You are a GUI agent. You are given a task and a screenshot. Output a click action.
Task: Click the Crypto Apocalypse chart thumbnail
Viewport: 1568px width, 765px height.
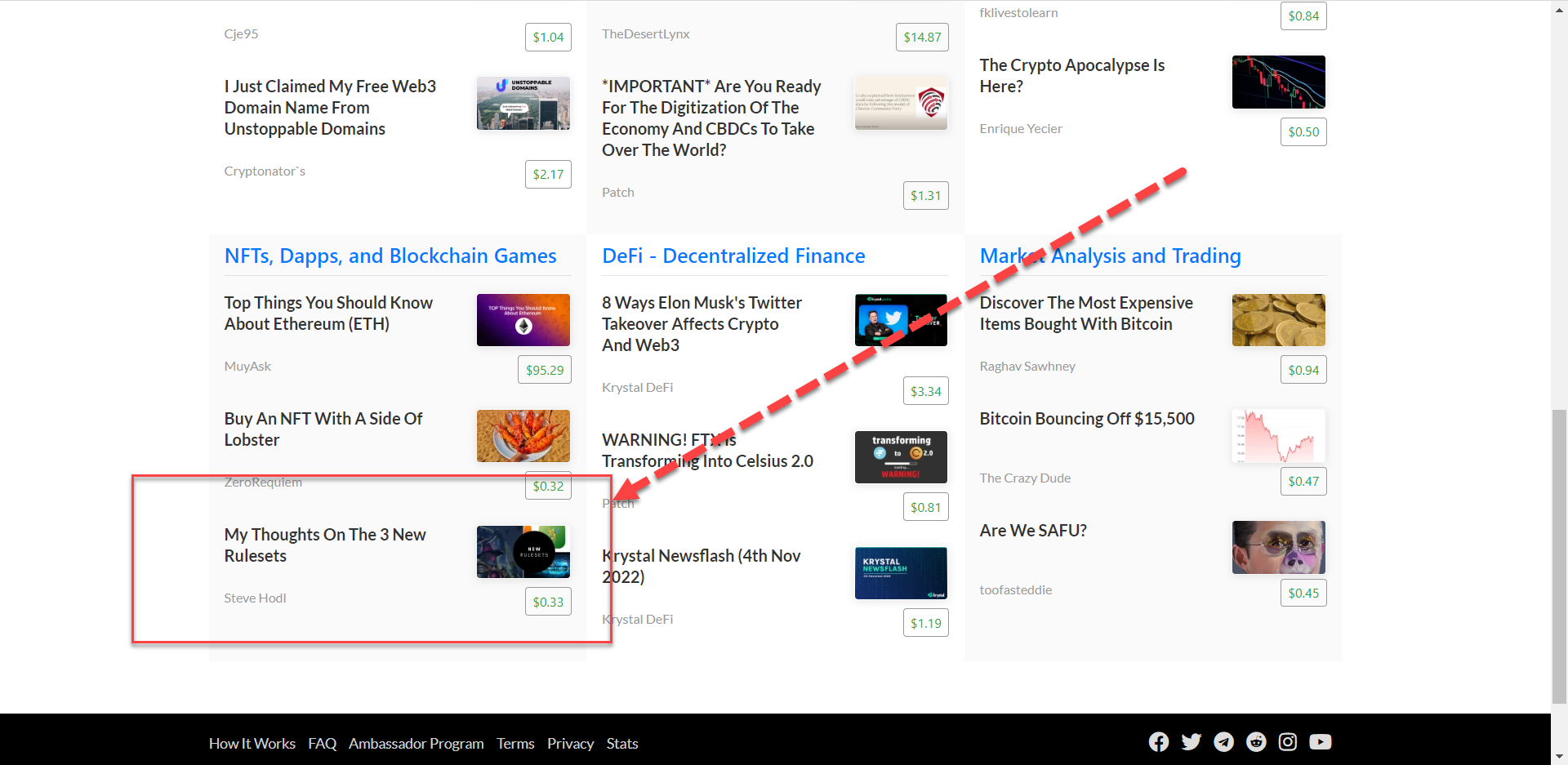(1279, 82)
